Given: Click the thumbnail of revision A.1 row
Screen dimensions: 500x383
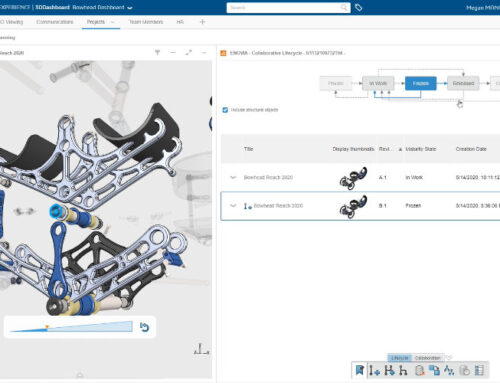Looking at the screenshot, I should [353, 178].
